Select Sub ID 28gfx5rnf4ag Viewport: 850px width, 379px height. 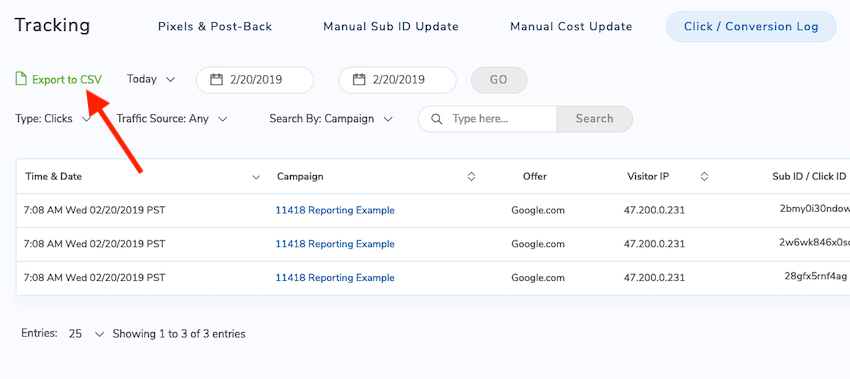[x=815, y=277]
